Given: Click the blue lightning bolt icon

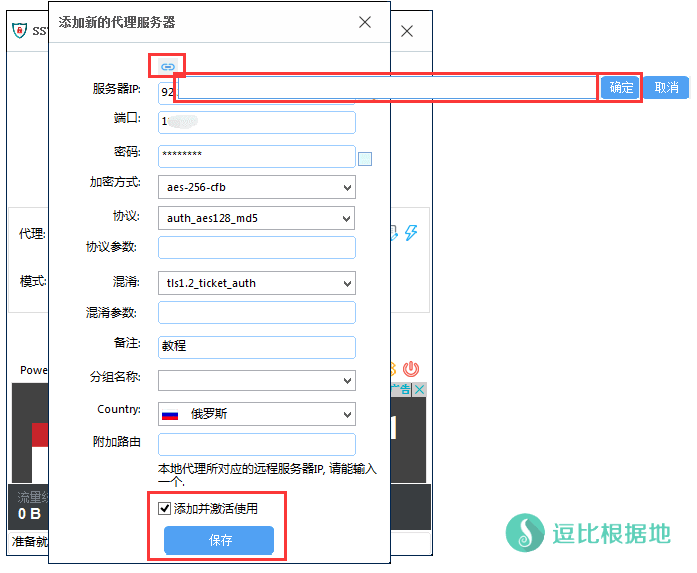Looking at the screenshot, I should coord(411,233).
